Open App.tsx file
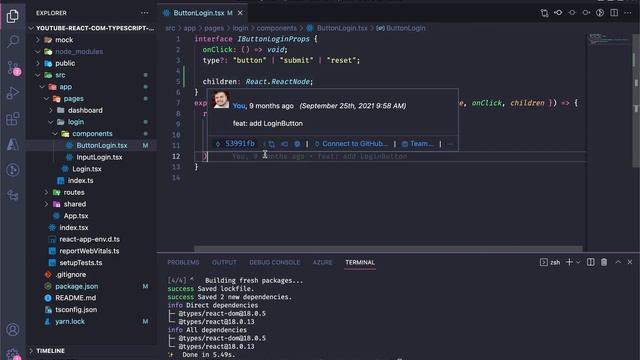Image resolution: width=640 pixels, height=360 pixels. click(x=76, y=216)
